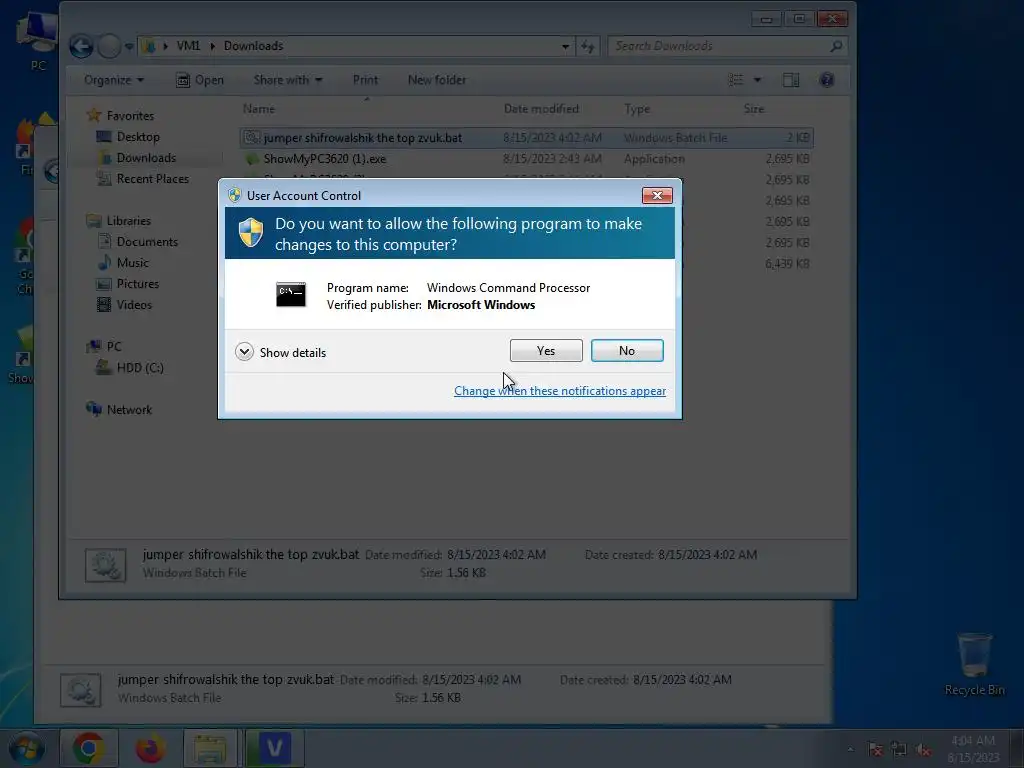1024x768 pixels.
Task: Open Pictures library
Action: (138, 283)
